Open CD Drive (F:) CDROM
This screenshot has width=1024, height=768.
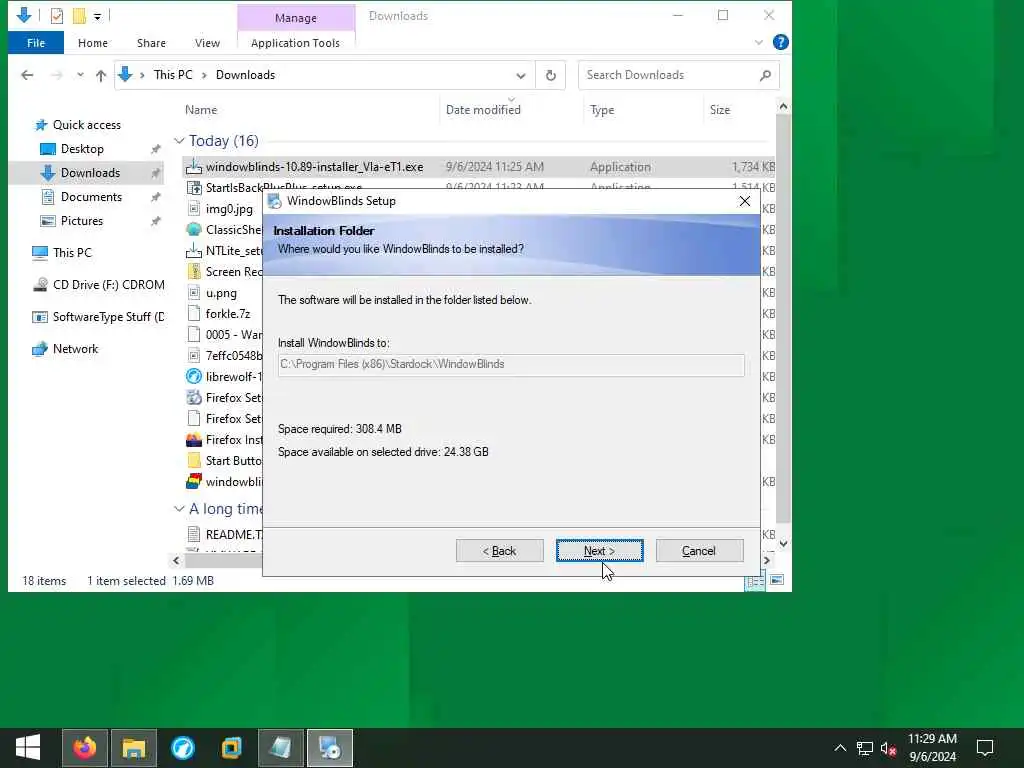[x=98, y=285]
